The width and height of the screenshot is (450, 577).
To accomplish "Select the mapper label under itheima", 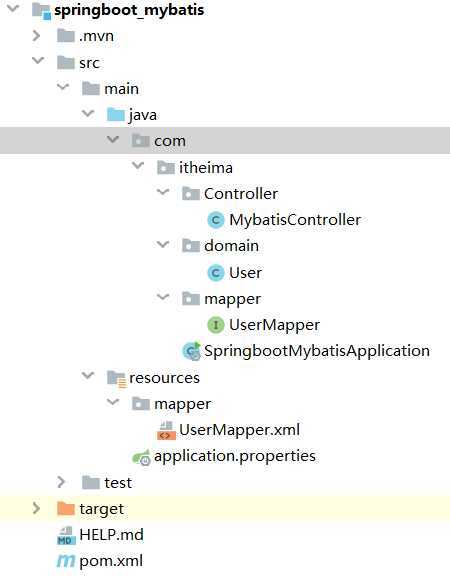I will 233,299.
